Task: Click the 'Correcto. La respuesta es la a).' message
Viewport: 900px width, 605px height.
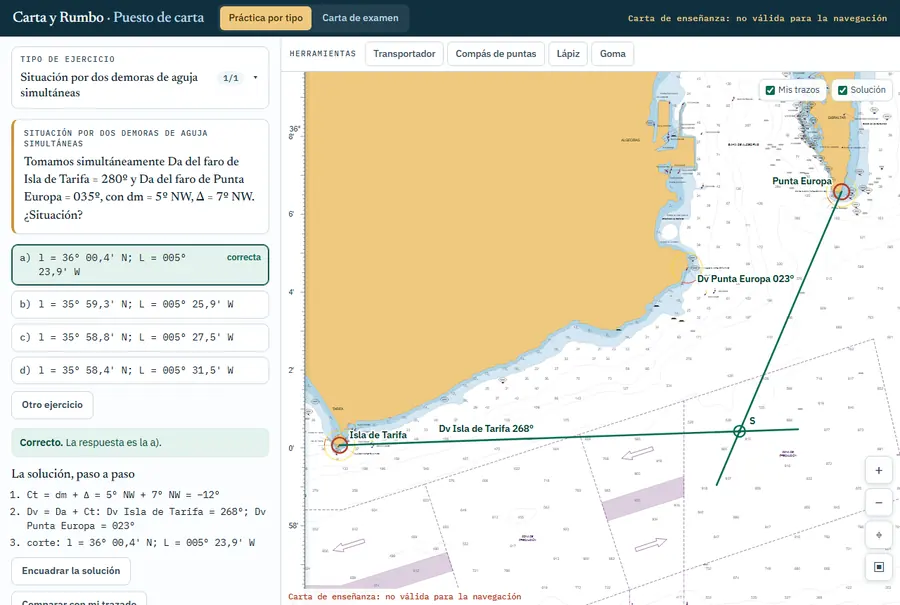Action: click(x=140, y=443)
